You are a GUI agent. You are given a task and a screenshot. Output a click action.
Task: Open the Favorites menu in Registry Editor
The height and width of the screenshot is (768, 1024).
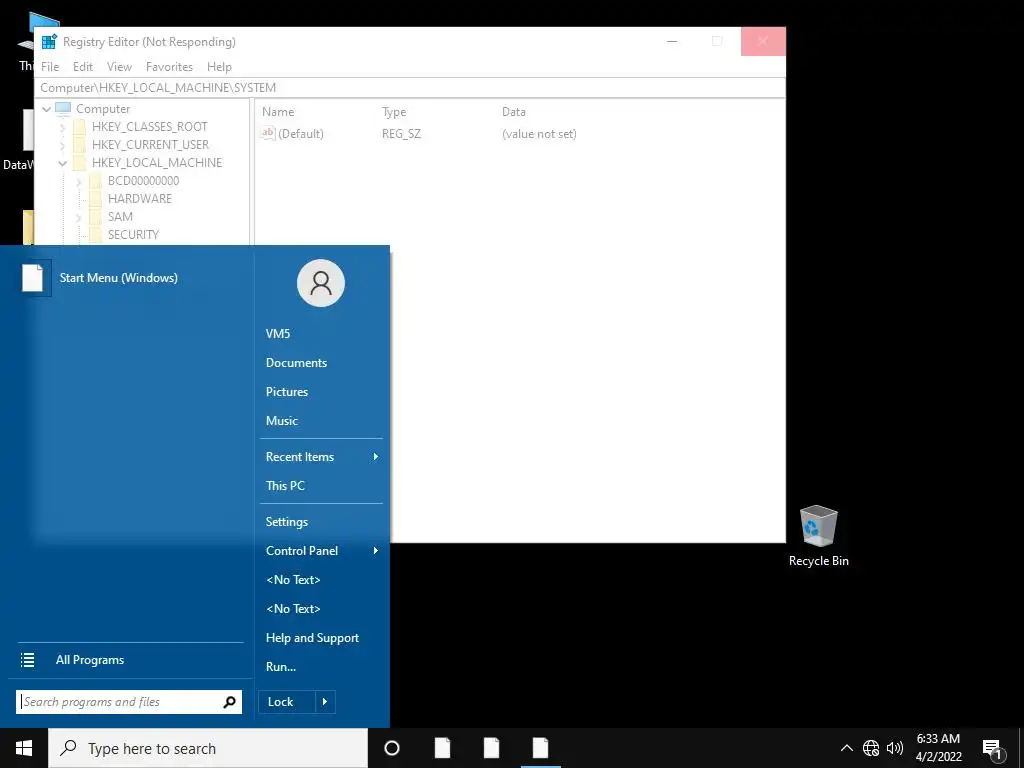(x=169, y=67)
